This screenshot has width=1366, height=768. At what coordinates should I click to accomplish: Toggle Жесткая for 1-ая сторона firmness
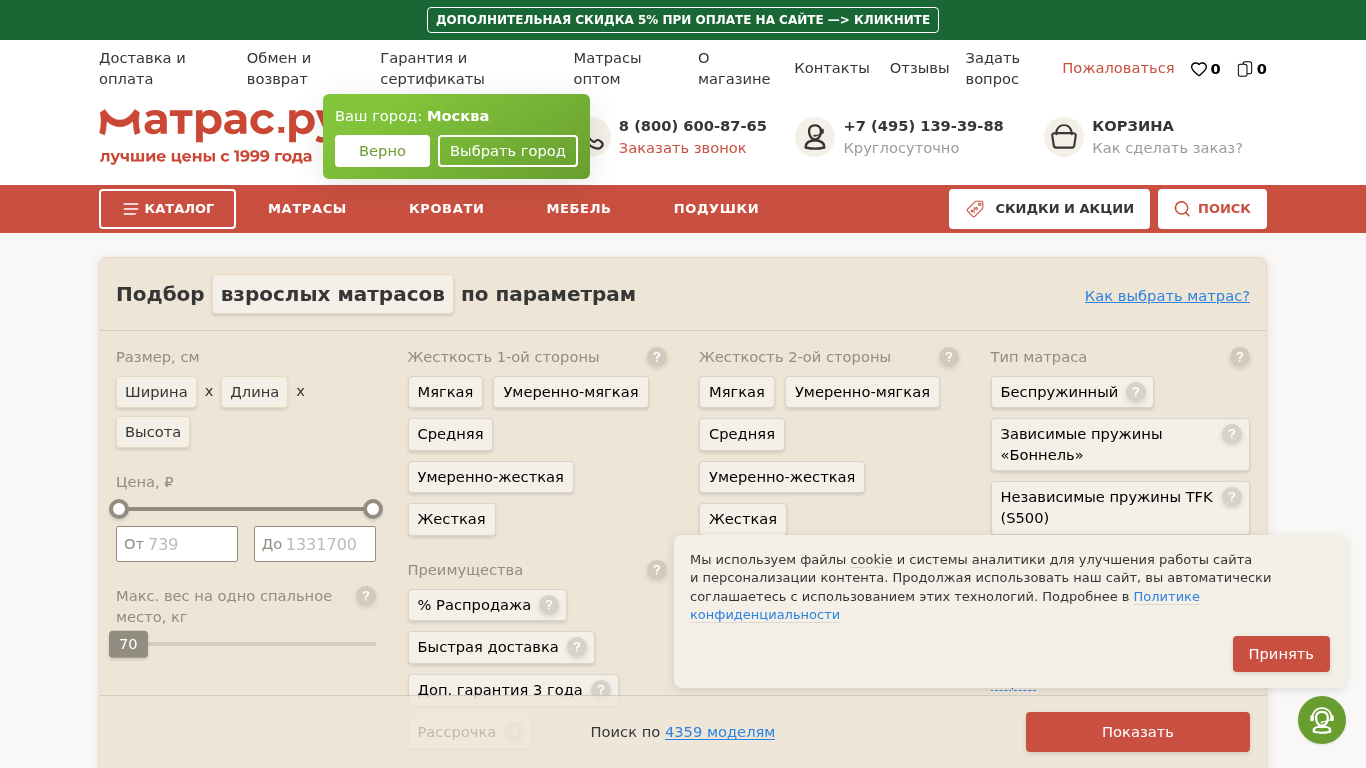pyautogui.click(x=452, y=519)
